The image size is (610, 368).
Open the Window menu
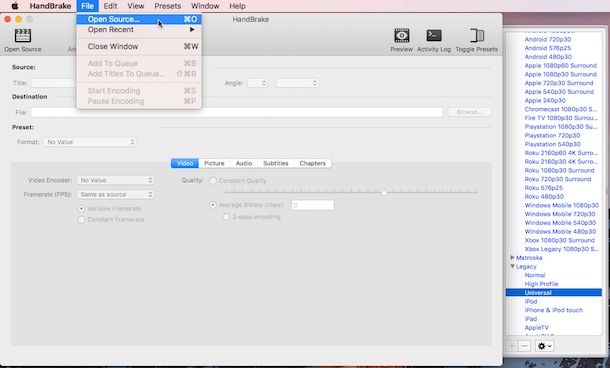pos(205,6)
